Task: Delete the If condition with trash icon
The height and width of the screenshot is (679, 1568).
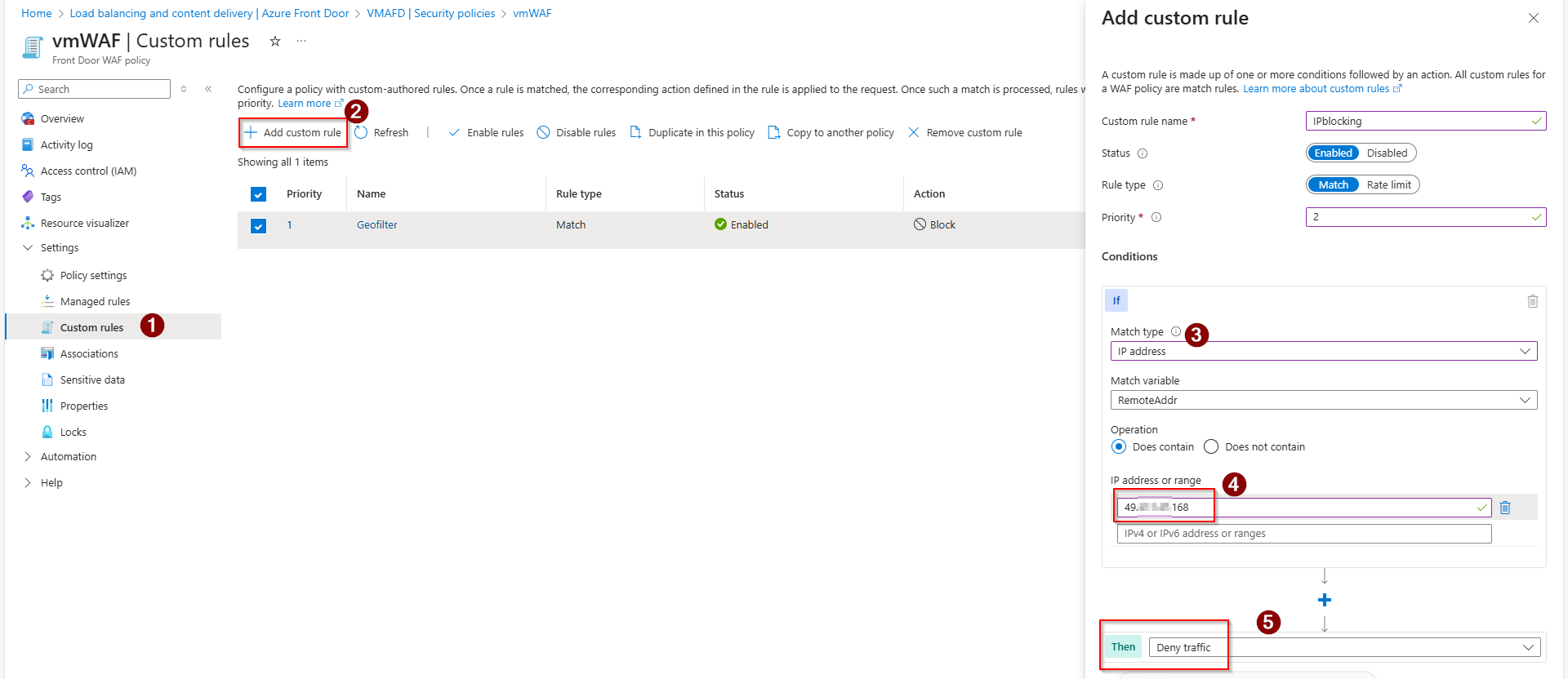Action: [x=1532, y=301]
